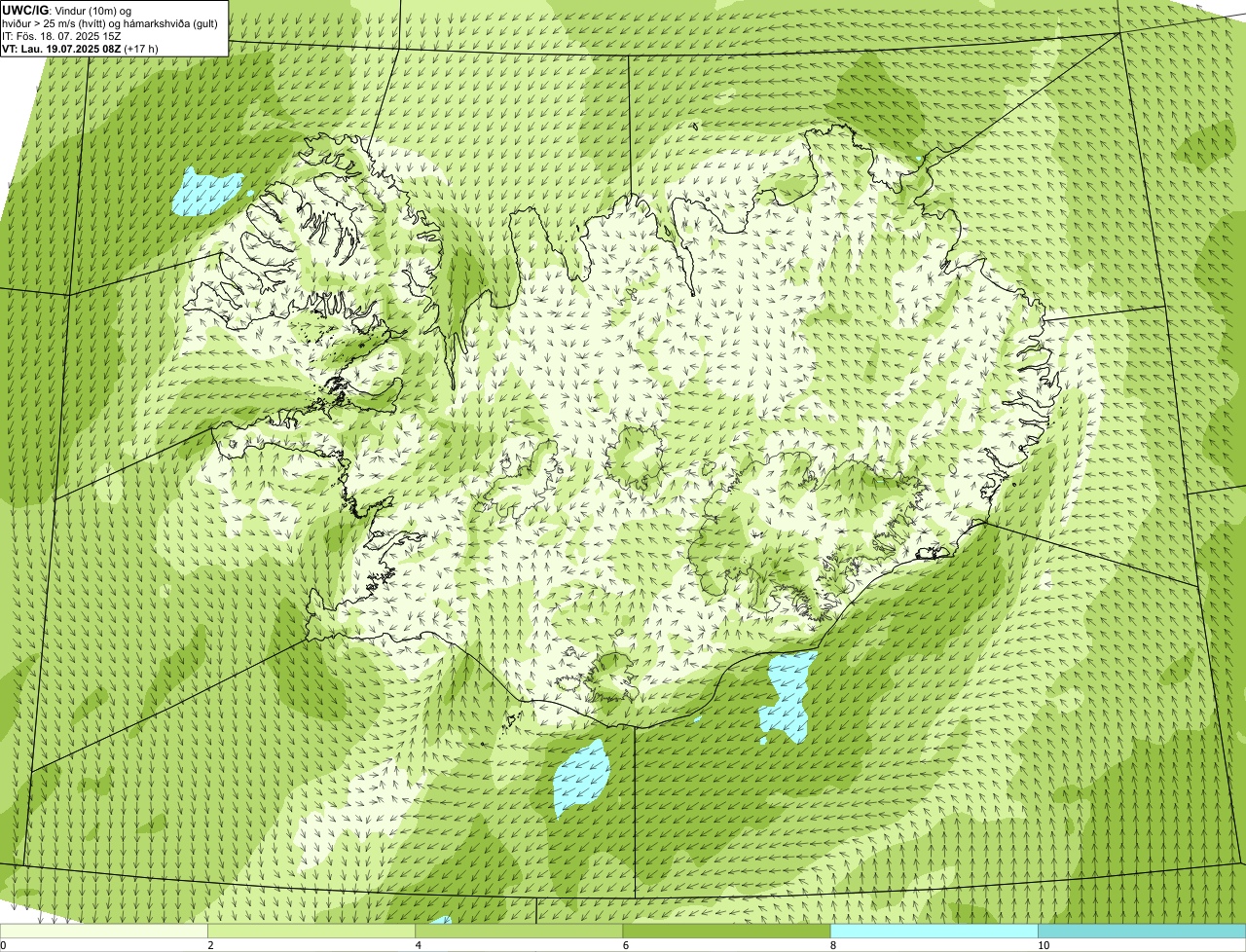
Task: Click the legend label "2"
Action: pyautogui.click(x=210, y=945)
